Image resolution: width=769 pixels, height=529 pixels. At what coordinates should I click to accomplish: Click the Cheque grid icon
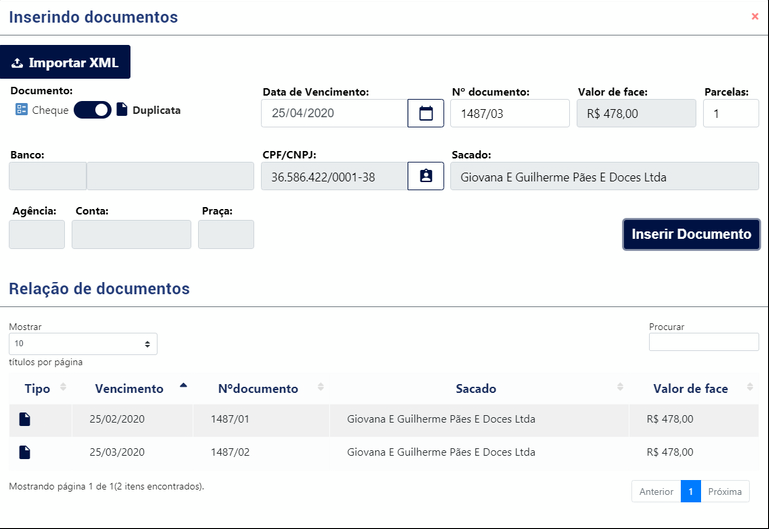[x=22, y=109]
